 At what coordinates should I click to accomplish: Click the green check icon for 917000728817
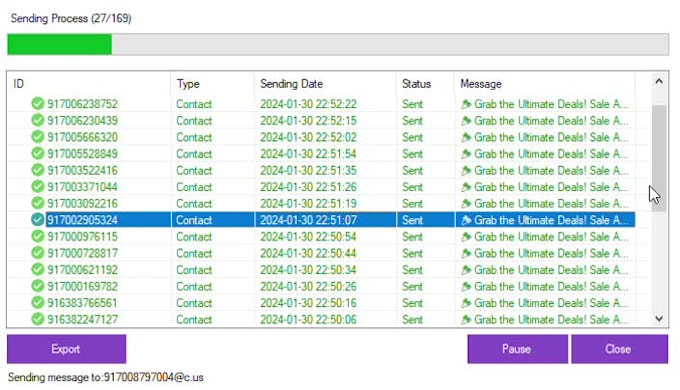tap(38, 252)
